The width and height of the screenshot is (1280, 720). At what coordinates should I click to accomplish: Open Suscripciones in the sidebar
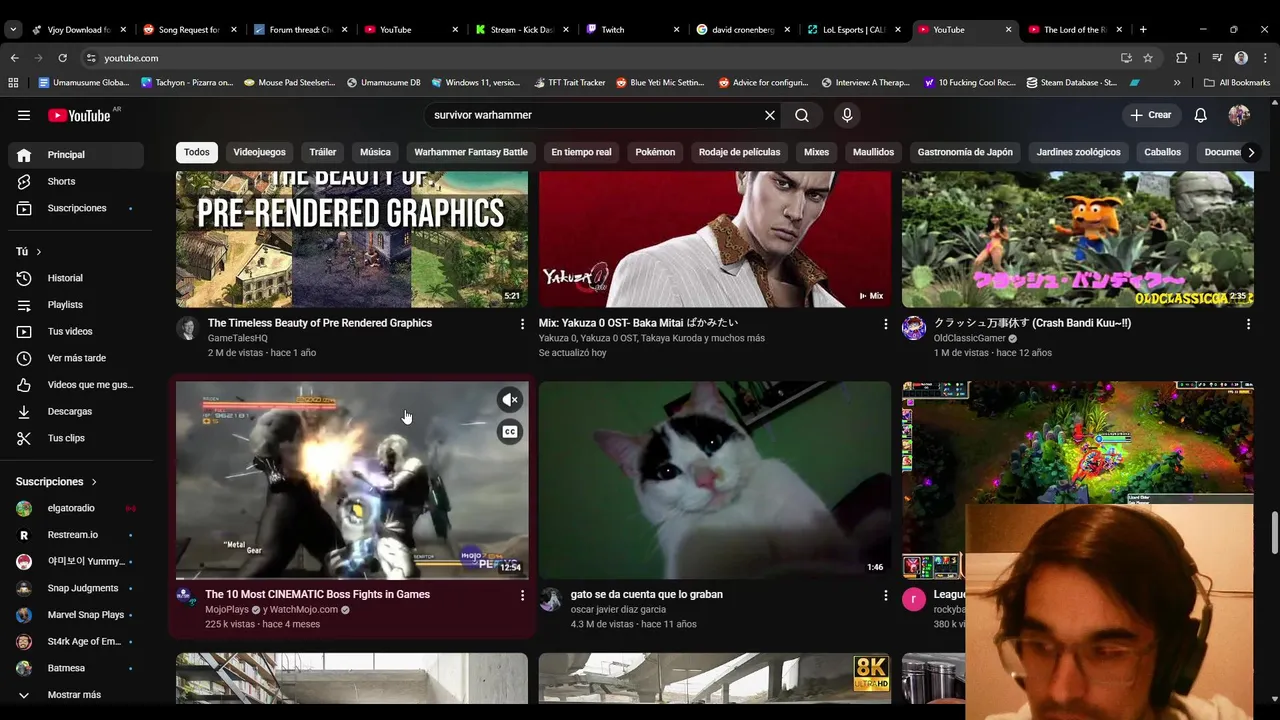(76, 208)
